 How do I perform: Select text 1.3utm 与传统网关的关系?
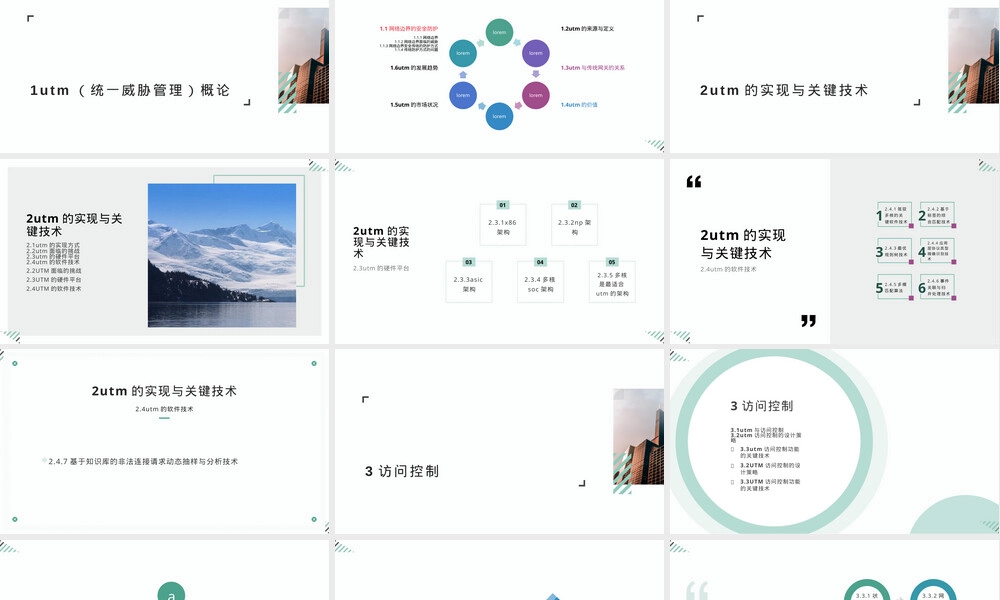592,68
